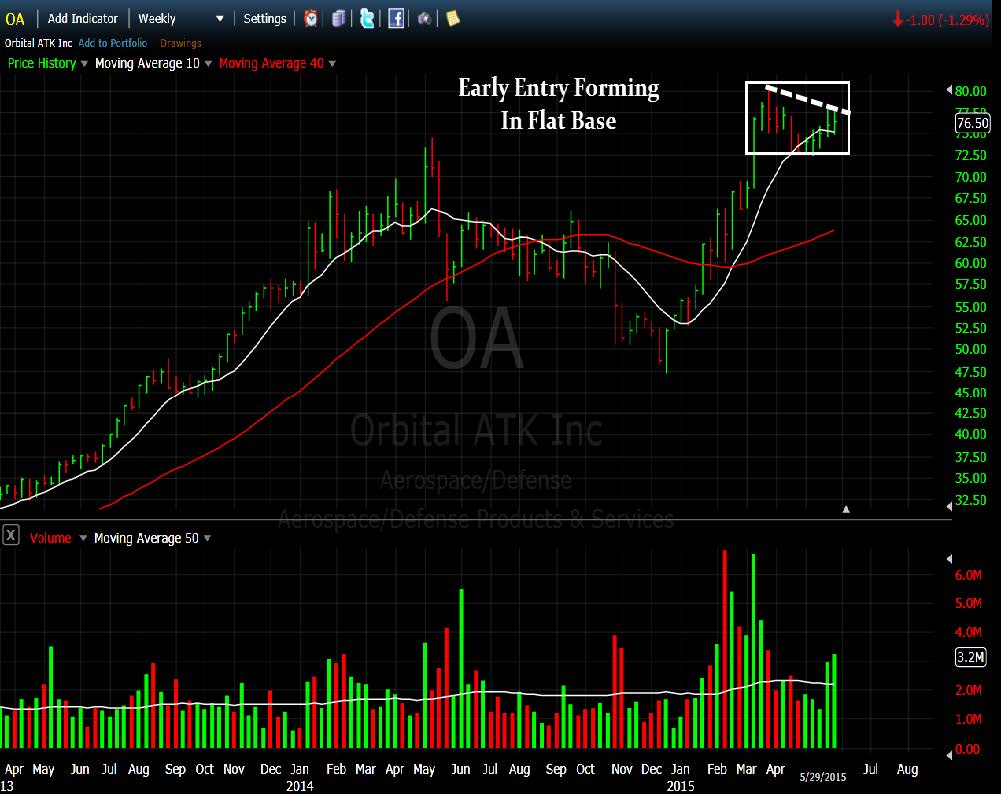Select the Moving Average 10 label
Screen dimensions: 1001x794
147,63
